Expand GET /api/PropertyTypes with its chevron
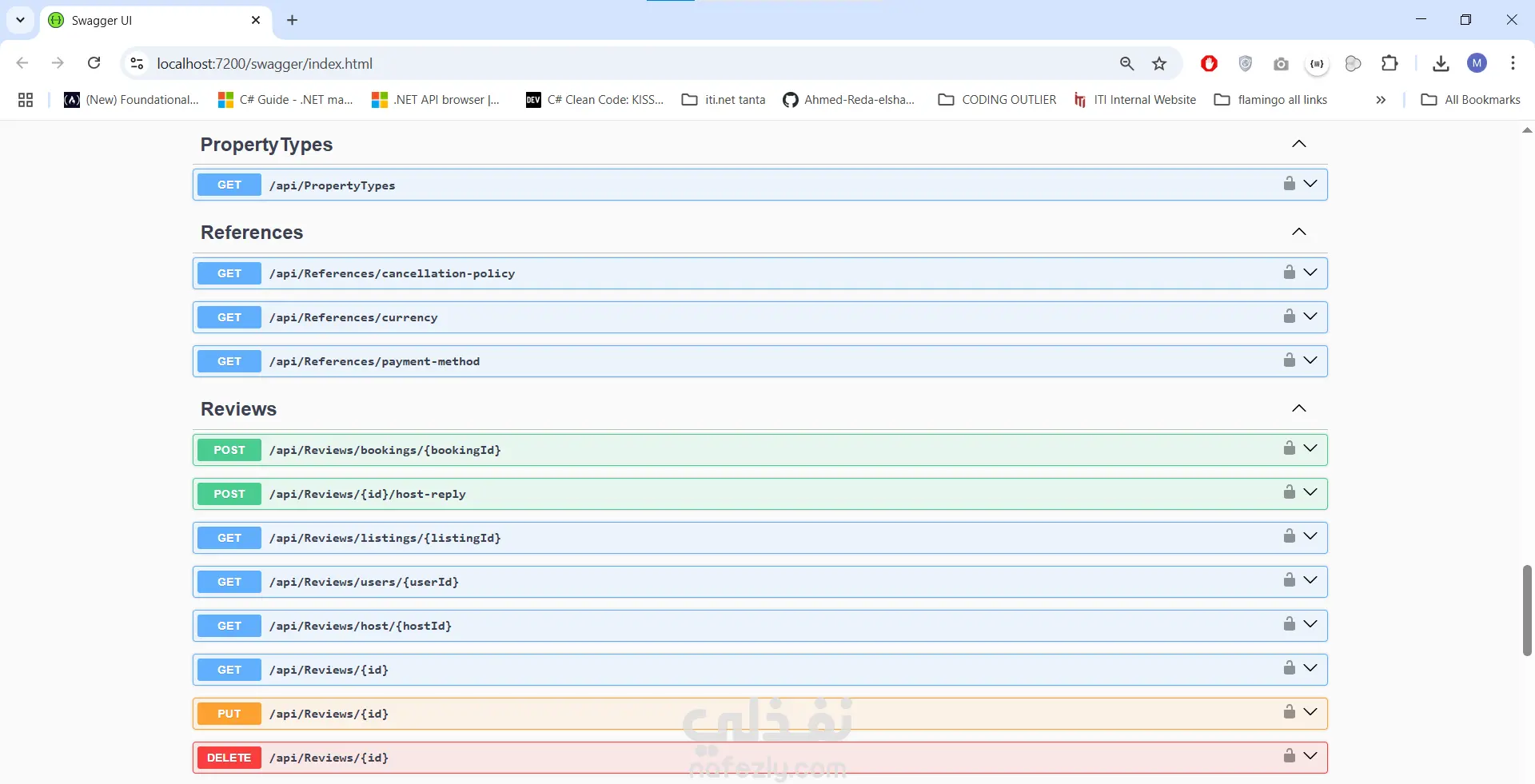Viewport: 1535px width, 784px height. tap(1310, 184)
